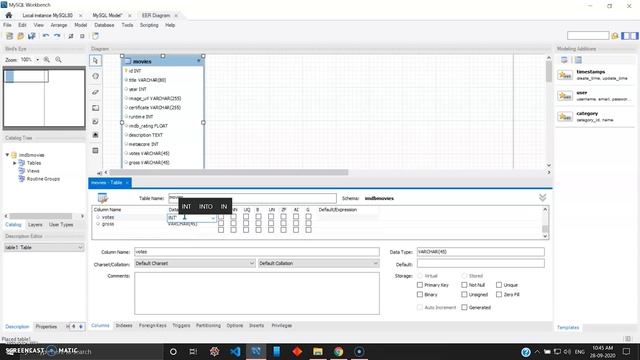Click the catalog tree horizontal scrollbar
Screen dimensions: 640x360
pyautogui.click(x=41, y=216)
